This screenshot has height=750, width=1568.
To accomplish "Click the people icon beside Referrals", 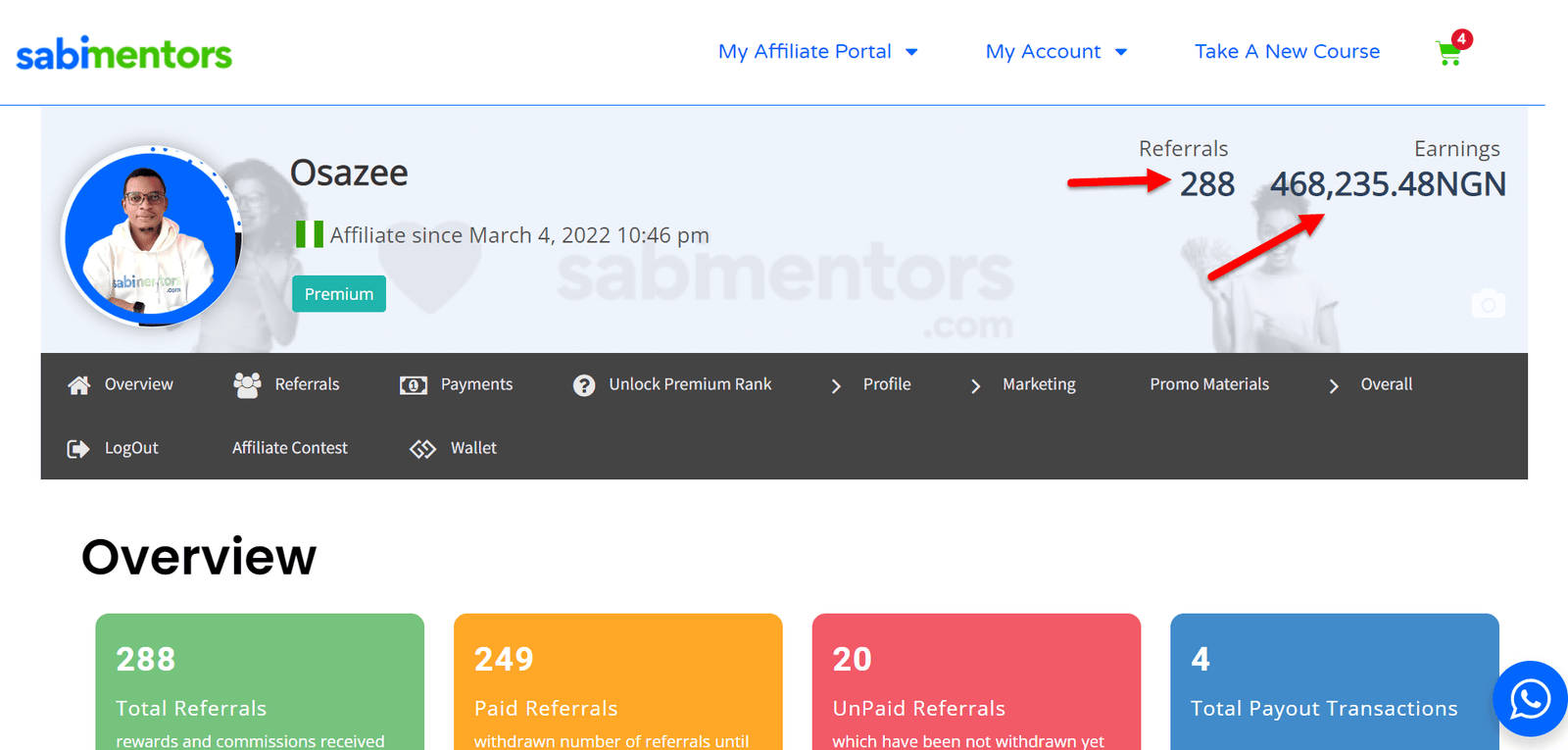I will tap(247, 385).
